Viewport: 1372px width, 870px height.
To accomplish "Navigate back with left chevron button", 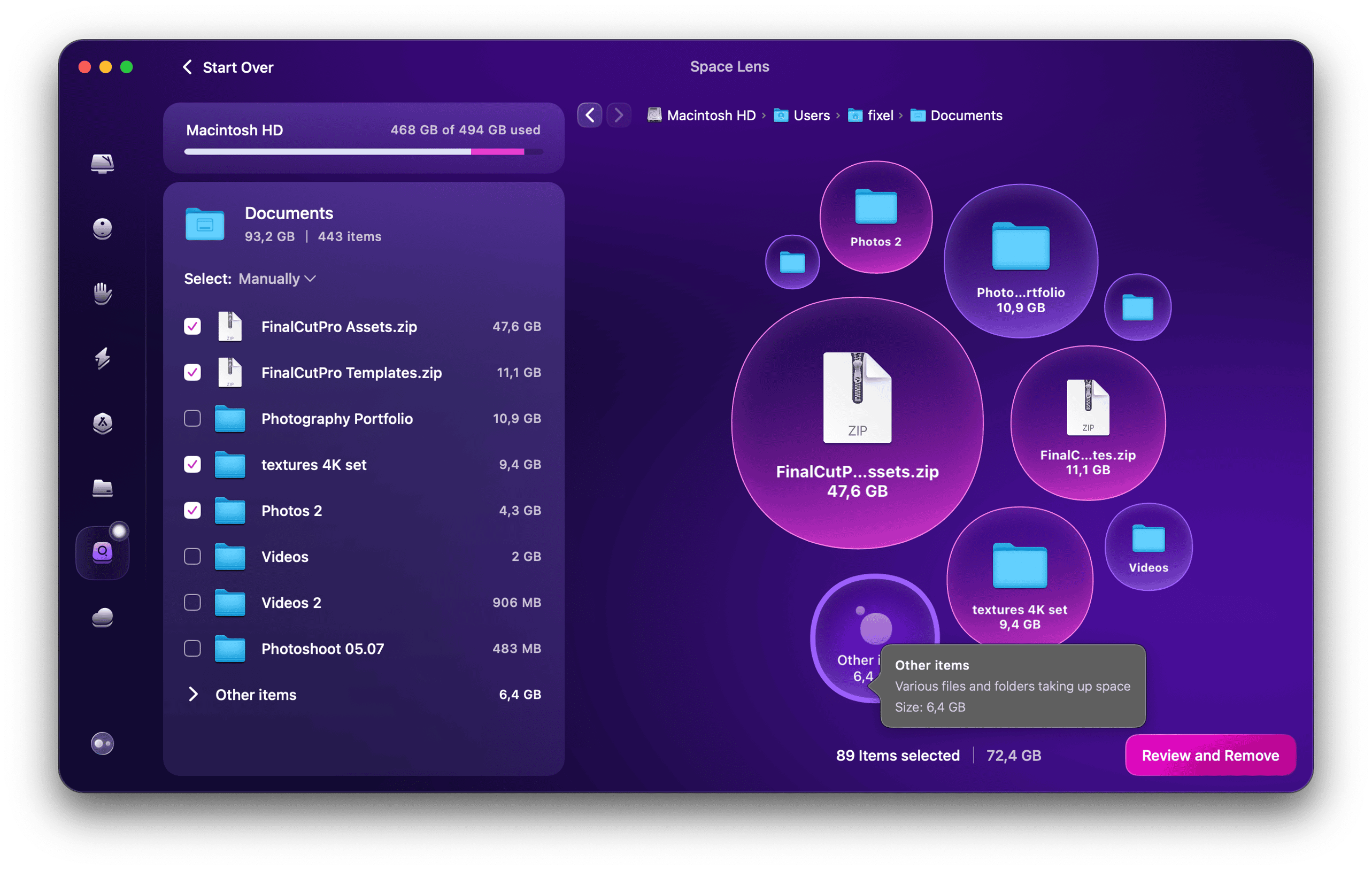I will (x=590, y=115).
